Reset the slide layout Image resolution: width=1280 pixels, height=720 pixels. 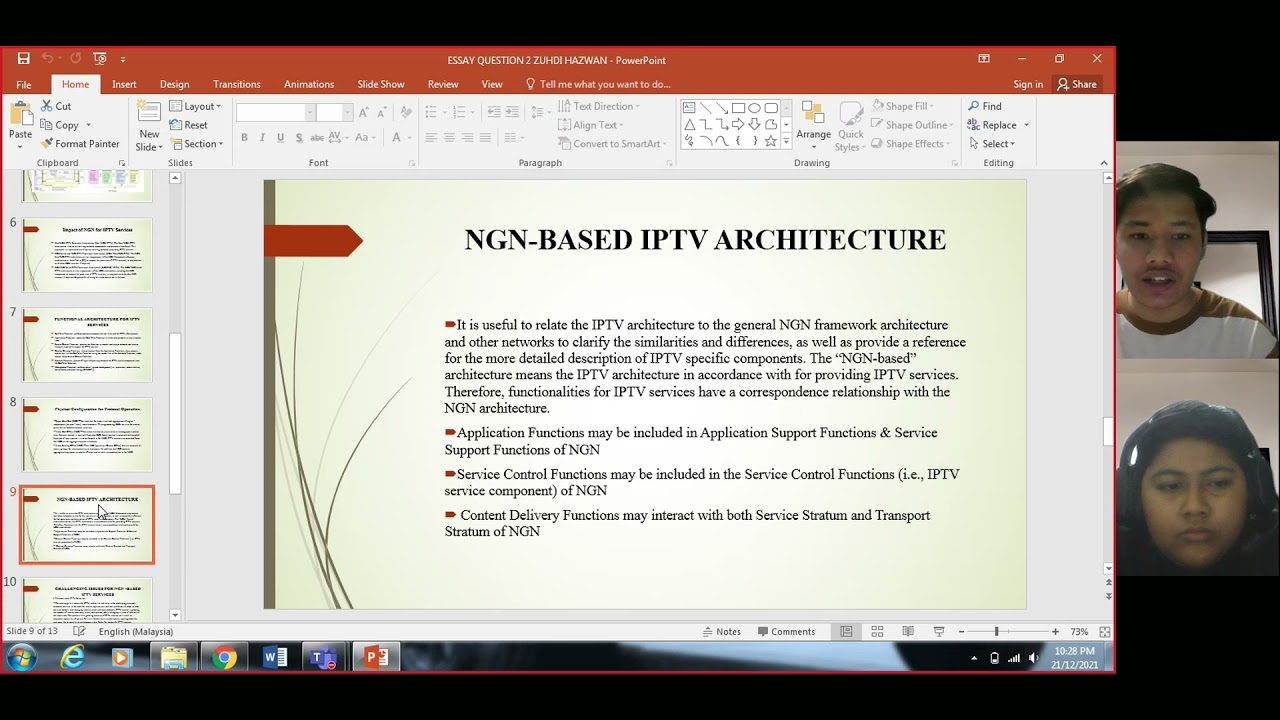[x=188, y=125]
